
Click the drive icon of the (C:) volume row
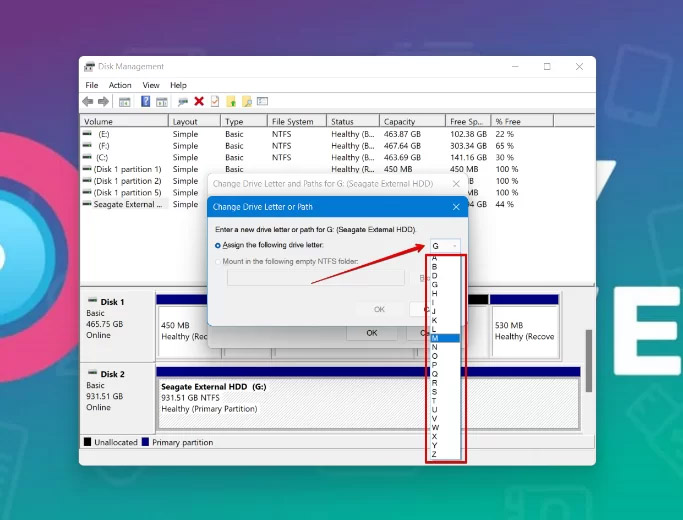coord(87,157)
